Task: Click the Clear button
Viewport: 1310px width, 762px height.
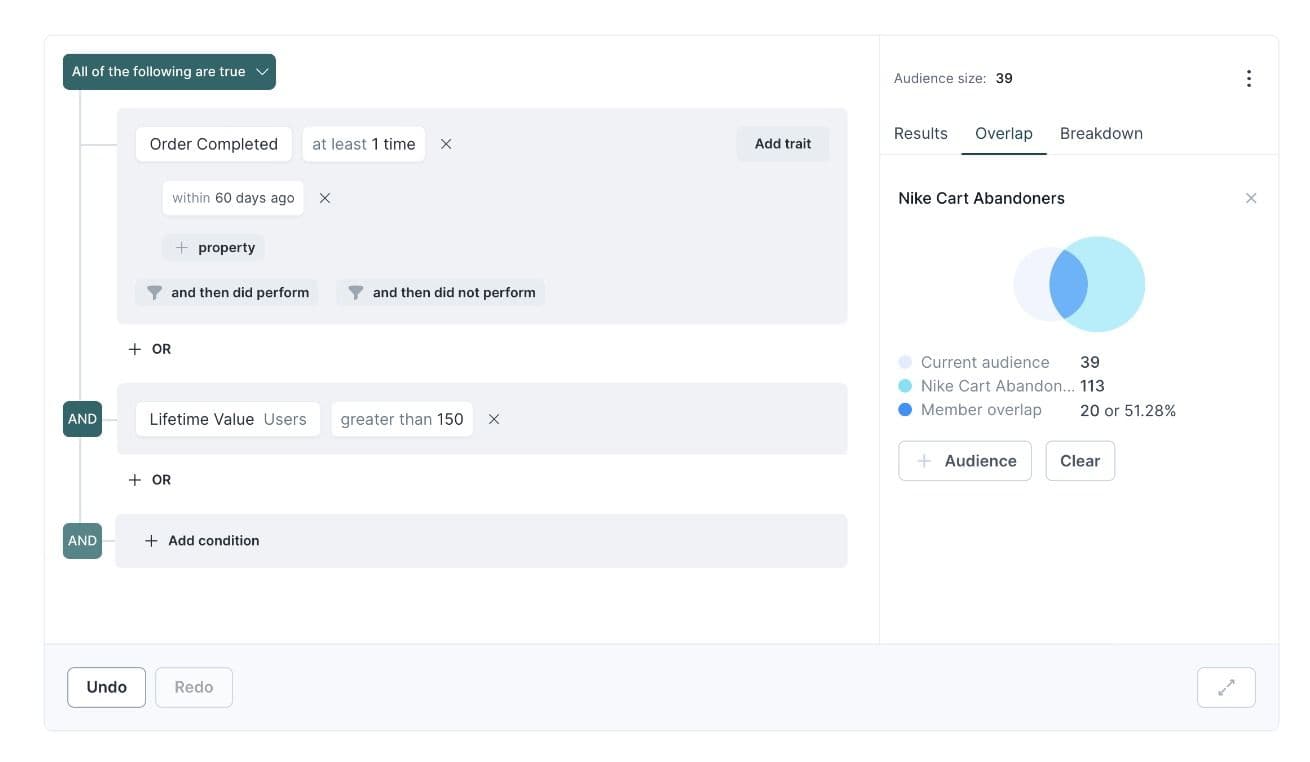Action: point(1080,461)
